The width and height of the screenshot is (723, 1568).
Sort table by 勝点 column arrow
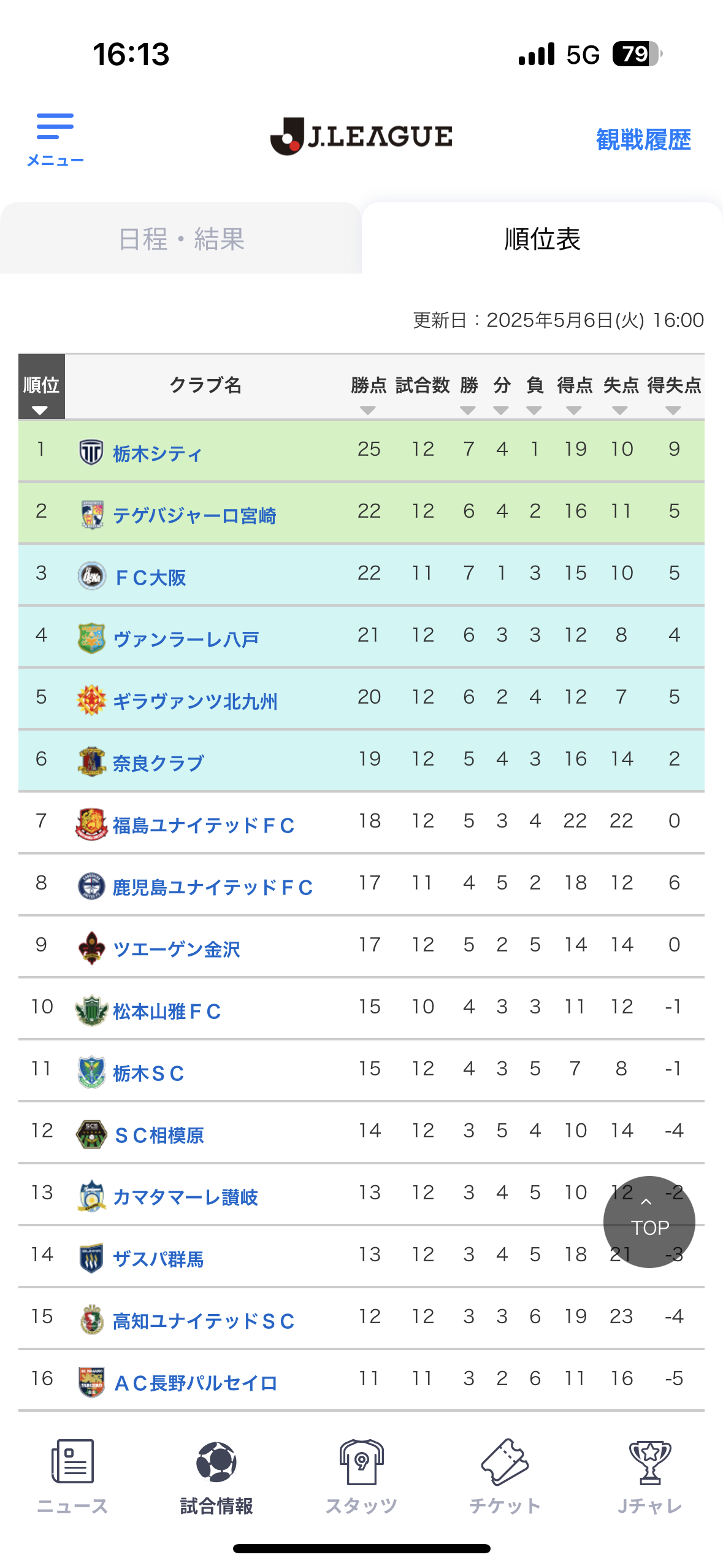[368, 410]
